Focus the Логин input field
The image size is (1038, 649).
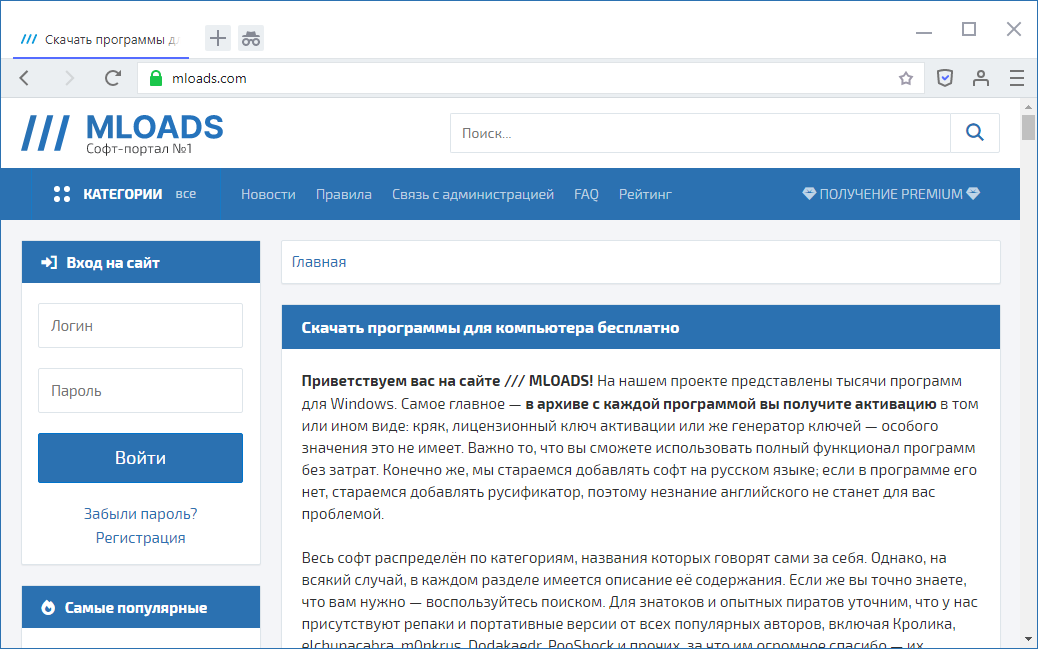pyautogui.click(x=140, y=325)
